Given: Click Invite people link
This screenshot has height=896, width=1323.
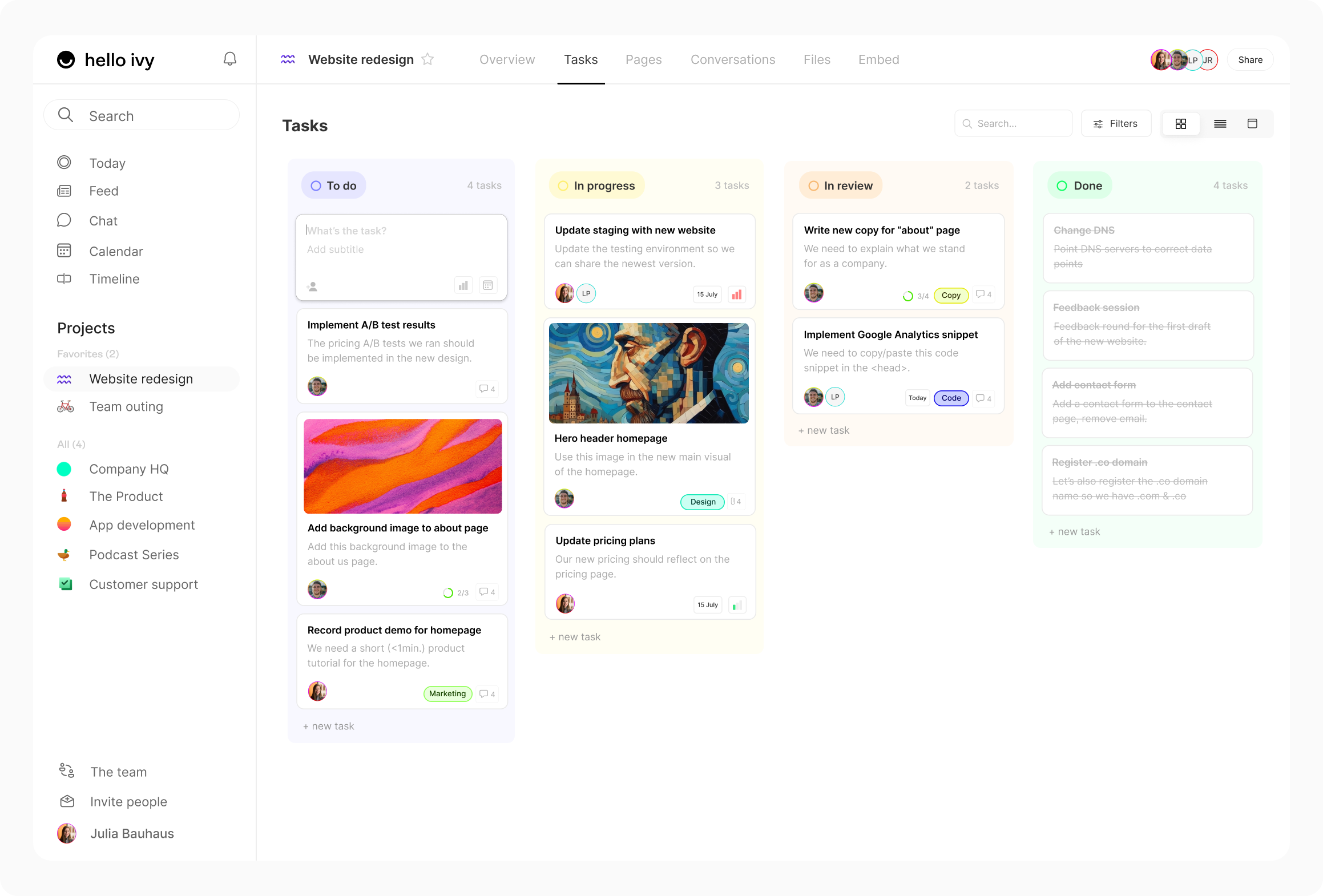Looking at the screenshot, I should point(128,801).
